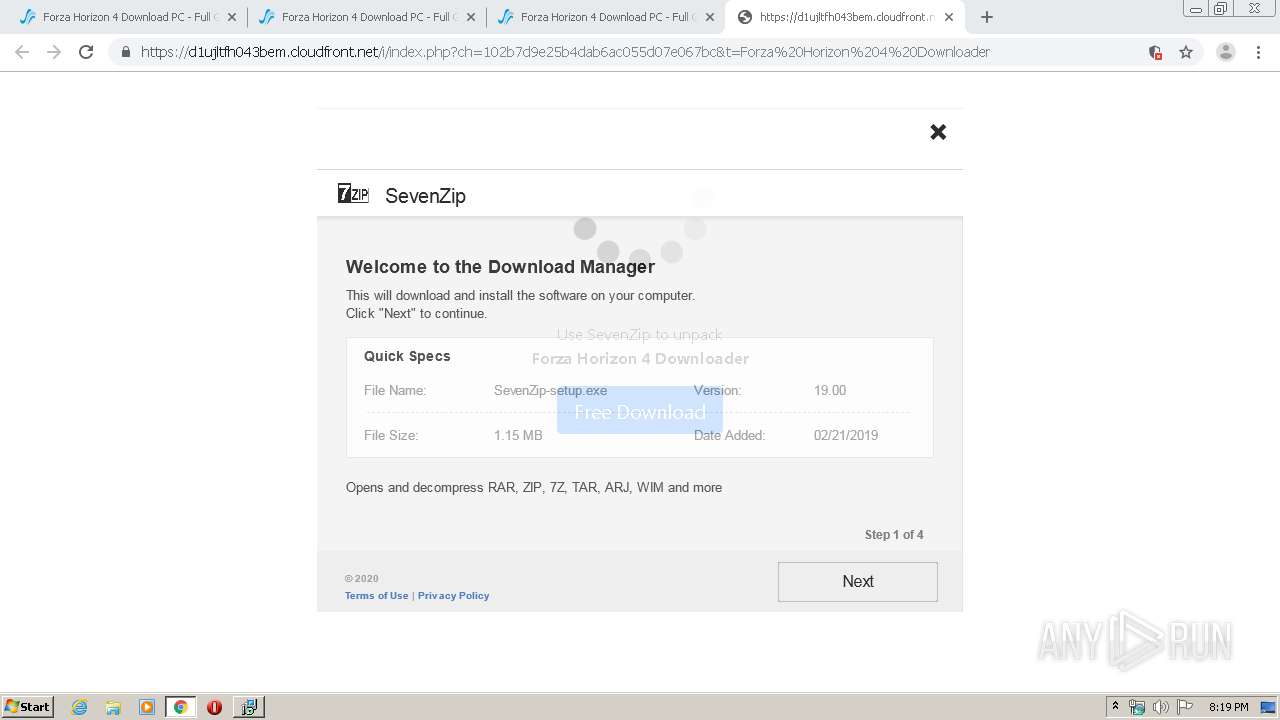The height and width of the screenshot is (720, 1280).
Task: Open Action Center flag icon
Action: [x=1185, y=707]
